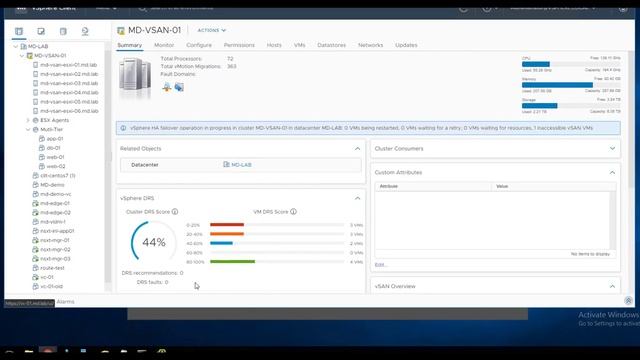Screen dimensions: 640x360
Task: Click Edit link under Custom Attributes
Action: [x=380, y=265]
